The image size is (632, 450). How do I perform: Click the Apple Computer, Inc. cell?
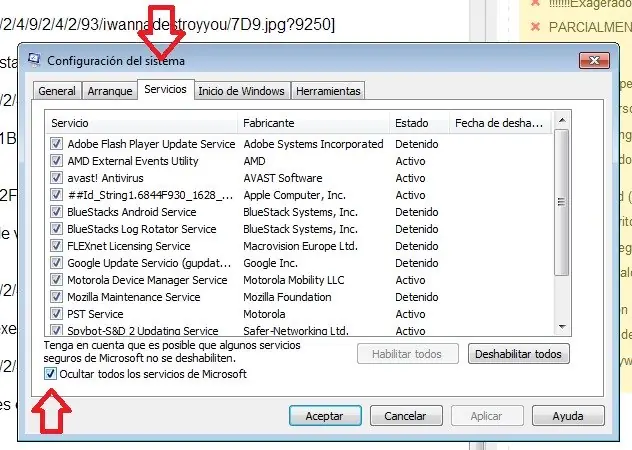294,195
